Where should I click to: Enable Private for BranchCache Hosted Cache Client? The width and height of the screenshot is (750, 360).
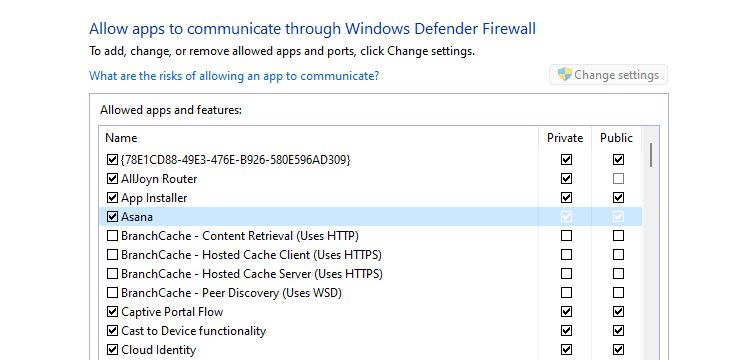coord(566,255)
